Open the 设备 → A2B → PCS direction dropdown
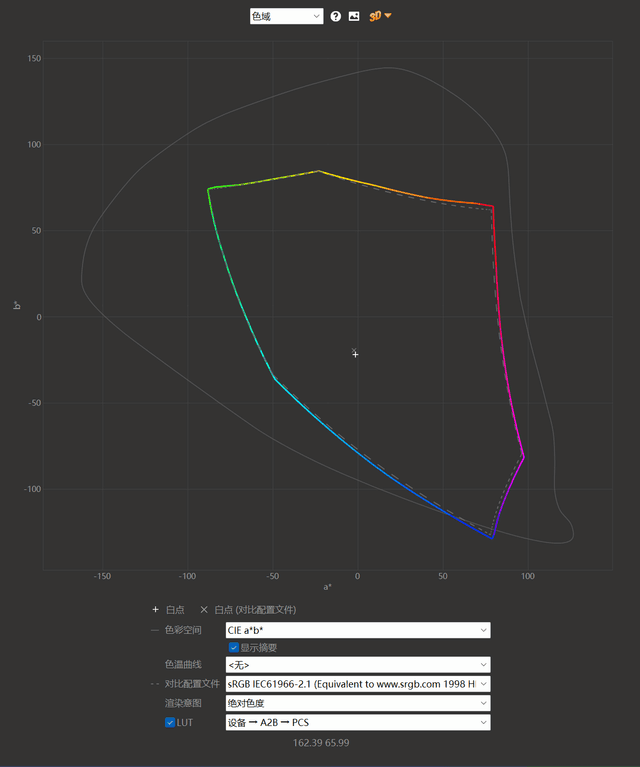 (358, 722)
